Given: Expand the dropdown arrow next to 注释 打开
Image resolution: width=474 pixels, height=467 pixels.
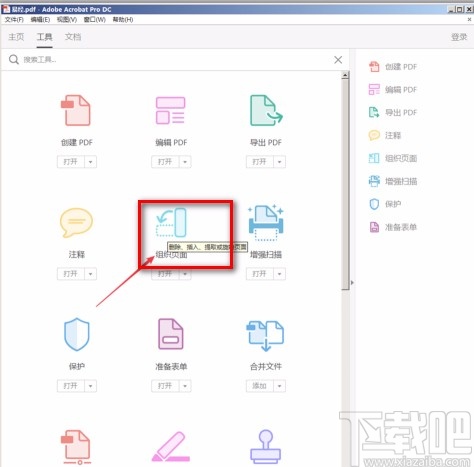Looking at the screenshot, I should [x=90, y=274].
